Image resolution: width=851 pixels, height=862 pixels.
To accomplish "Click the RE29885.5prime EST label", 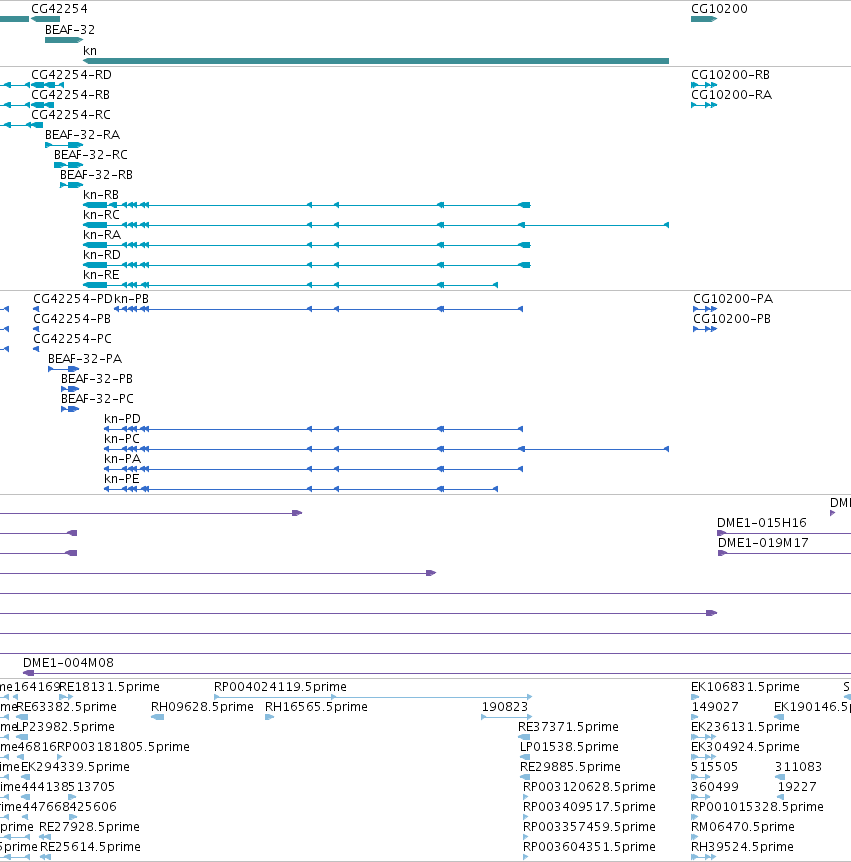I will (x=571, y=767).
